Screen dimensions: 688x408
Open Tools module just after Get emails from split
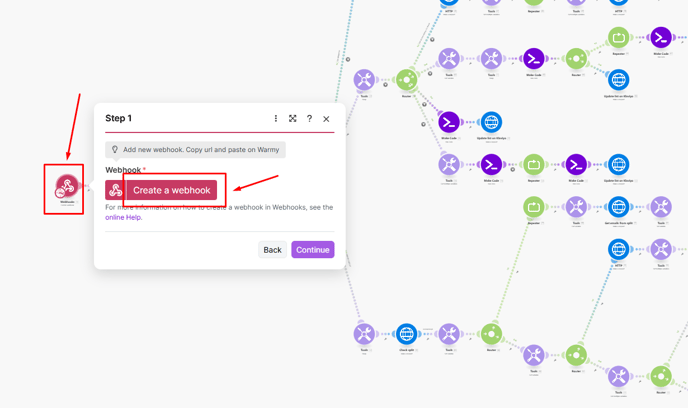(x=661, y=207)
